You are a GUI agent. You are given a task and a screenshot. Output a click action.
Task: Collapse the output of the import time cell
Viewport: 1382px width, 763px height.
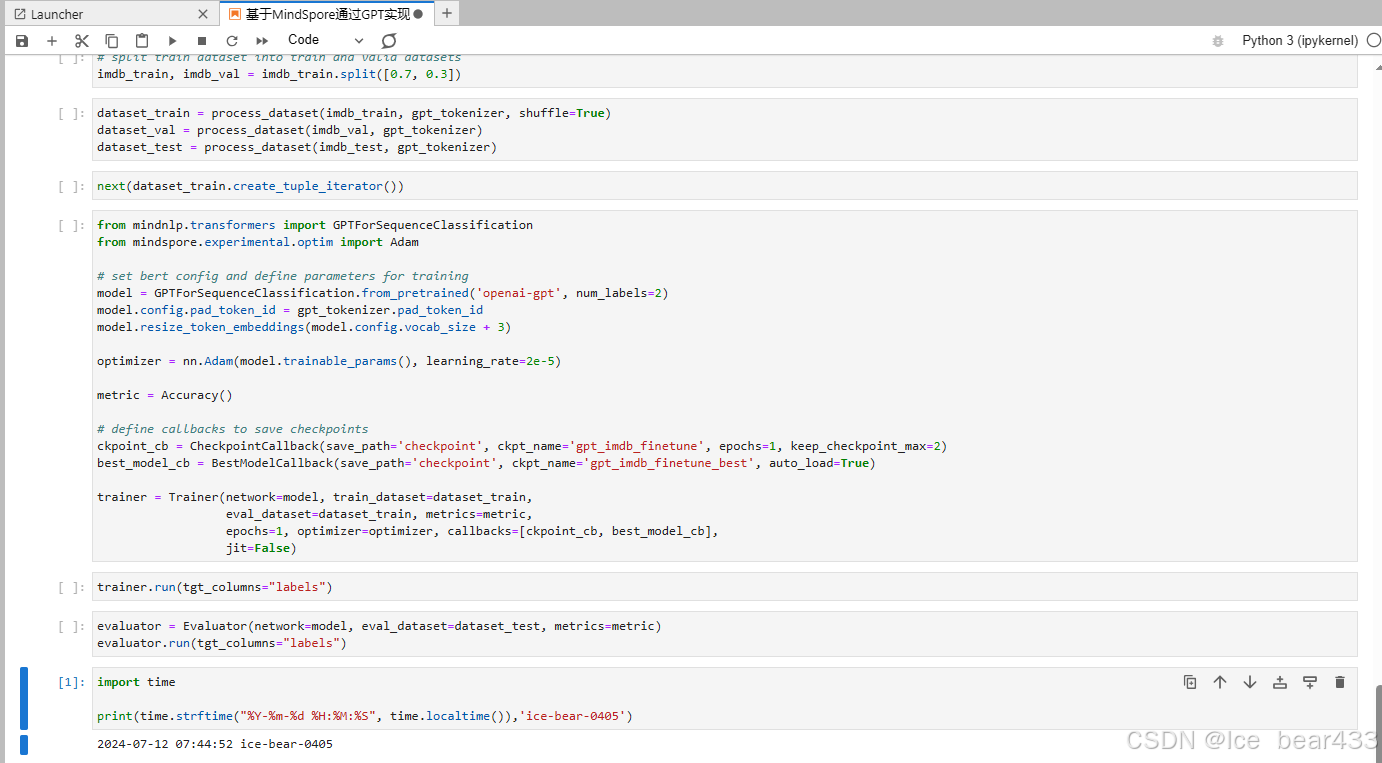click(24, 744)
